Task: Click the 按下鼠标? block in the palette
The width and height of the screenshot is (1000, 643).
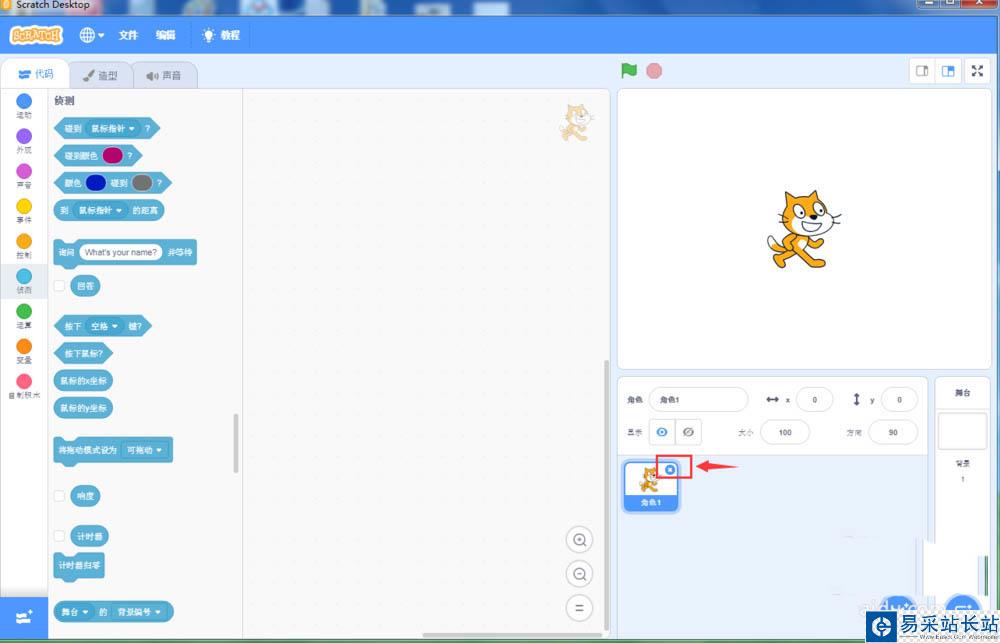Action: pyautogui.click(x=84, y=353)
